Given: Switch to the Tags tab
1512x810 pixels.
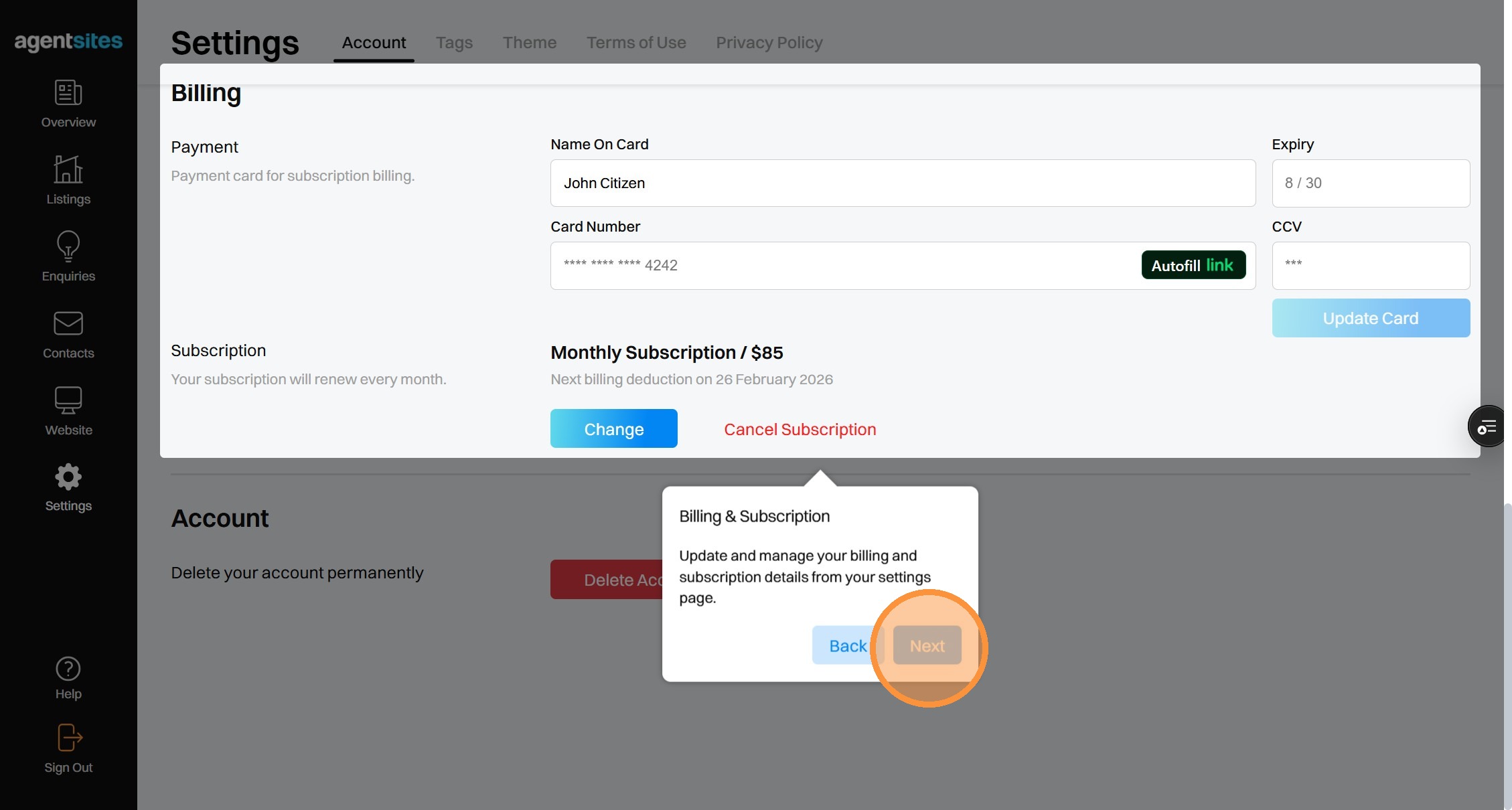Looking at the screenshot, I should click(x=454, y=43).
